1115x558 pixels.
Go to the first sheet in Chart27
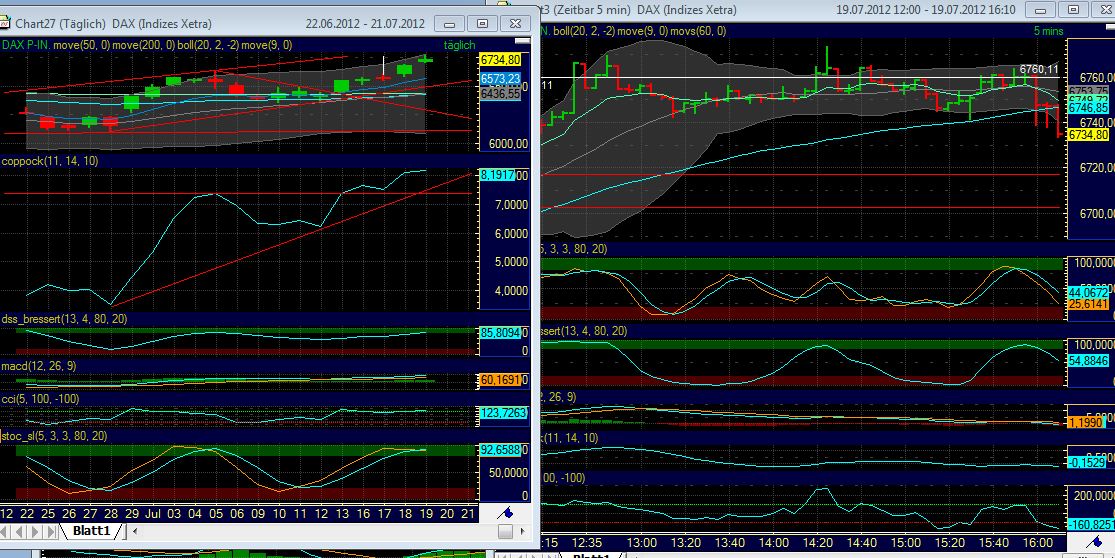6,532
